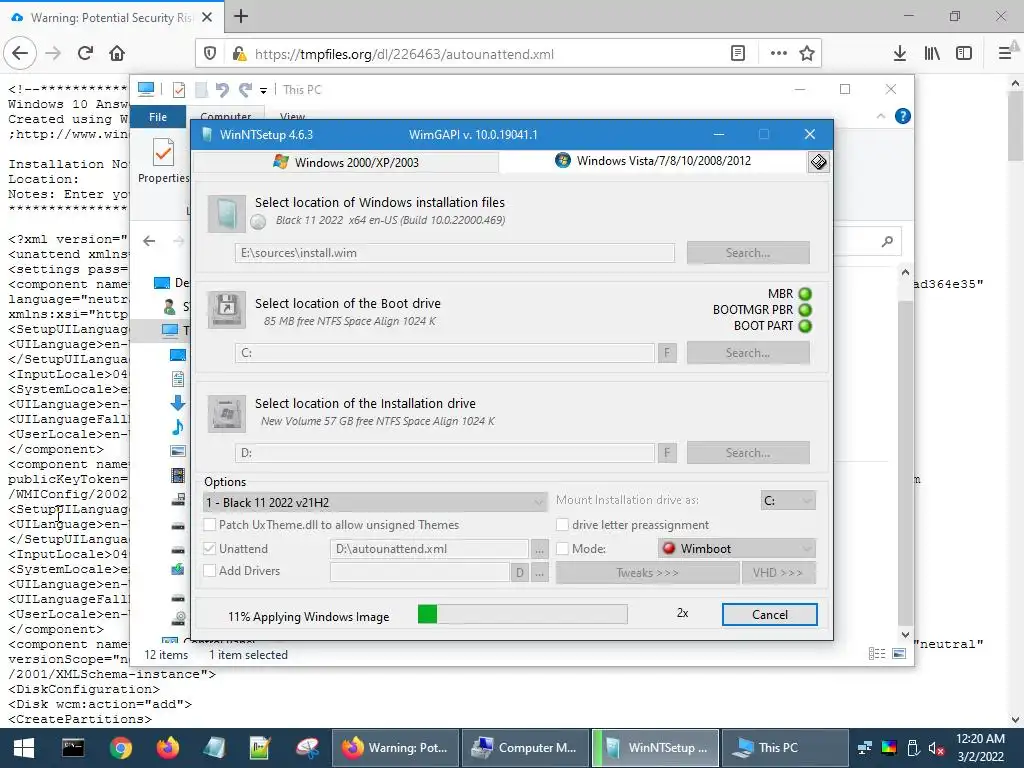Expand the VHD >>> panel
Screen dimensions: 1024x768
[778, 573]
